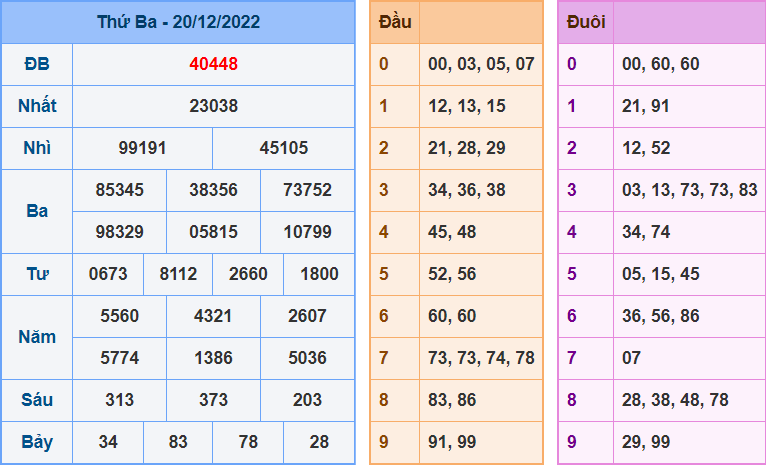Click fifth prize number 5774
Viewport: 766px width, 465px height.
[120, 358]
